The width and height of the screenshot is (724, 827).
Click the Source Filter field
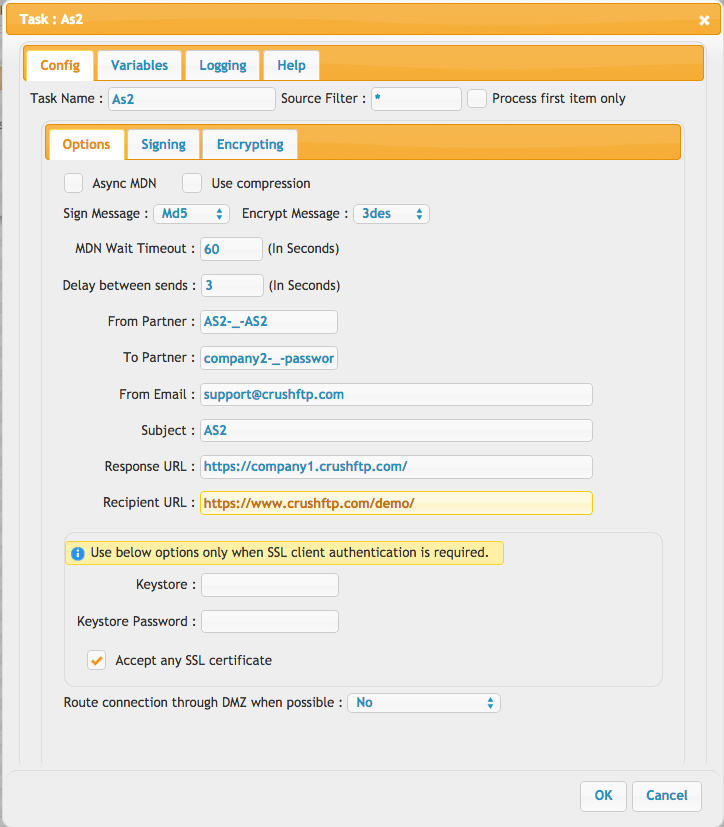417,99
